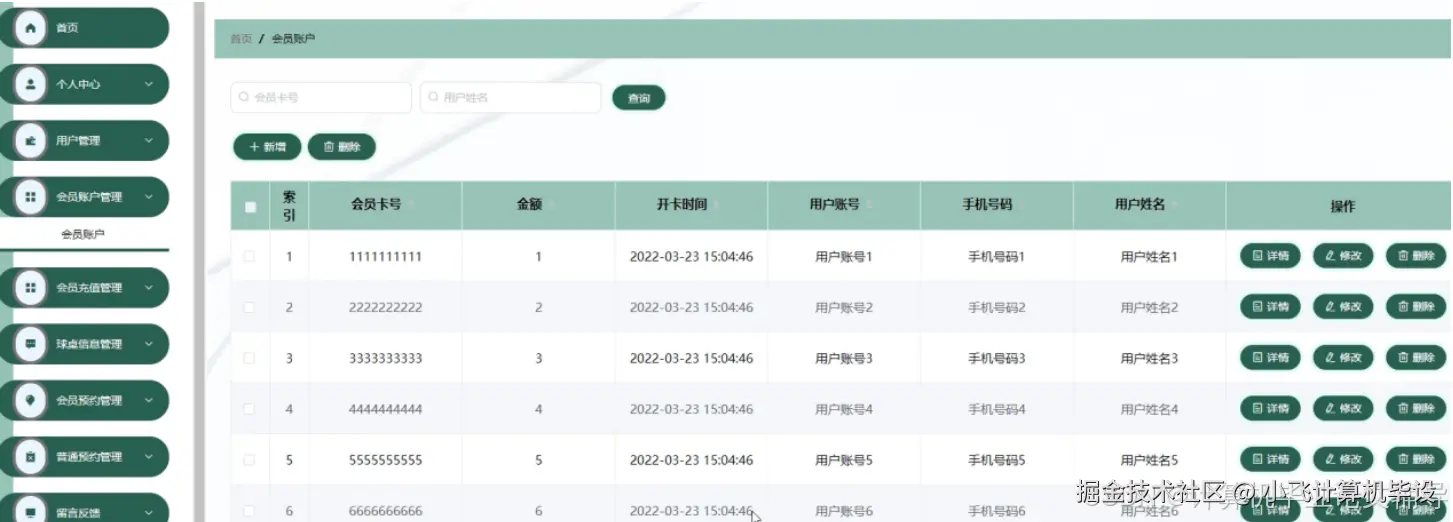Click 修改 for card 2222222222

pyautogui.click(x=1343, y=306)
